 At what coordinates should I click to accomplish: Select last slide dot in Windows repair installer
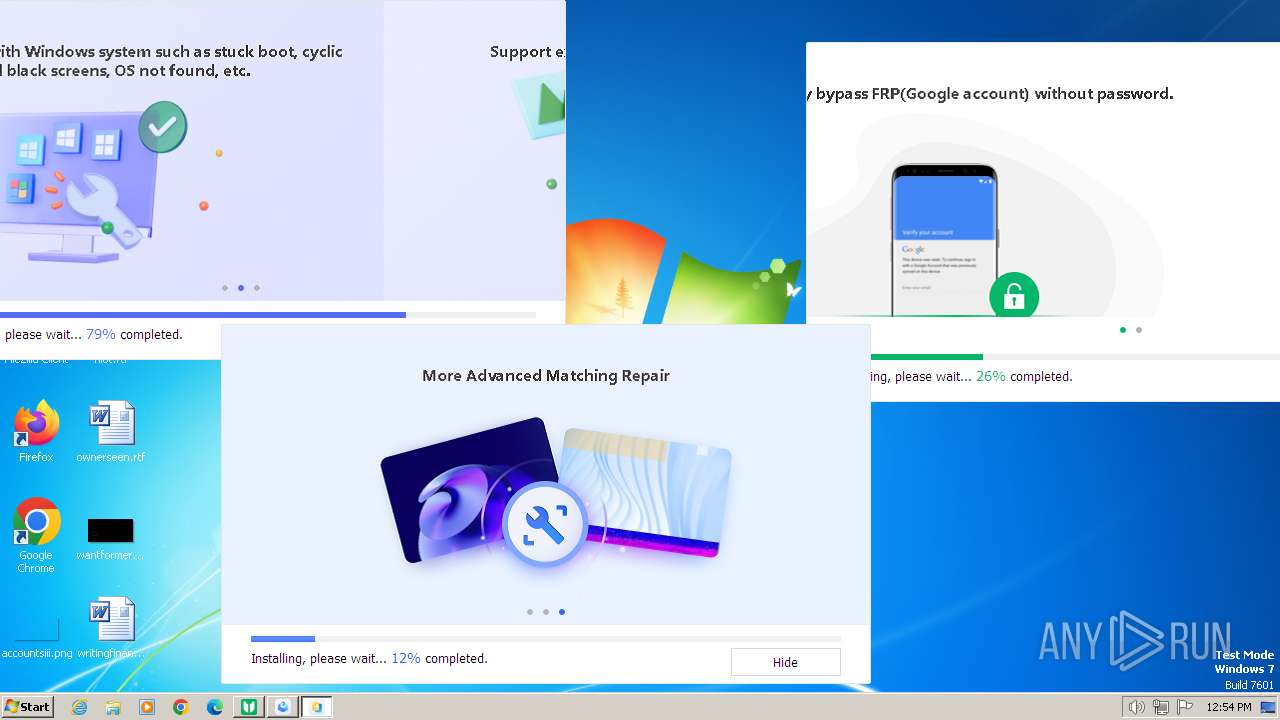point(257,288)
